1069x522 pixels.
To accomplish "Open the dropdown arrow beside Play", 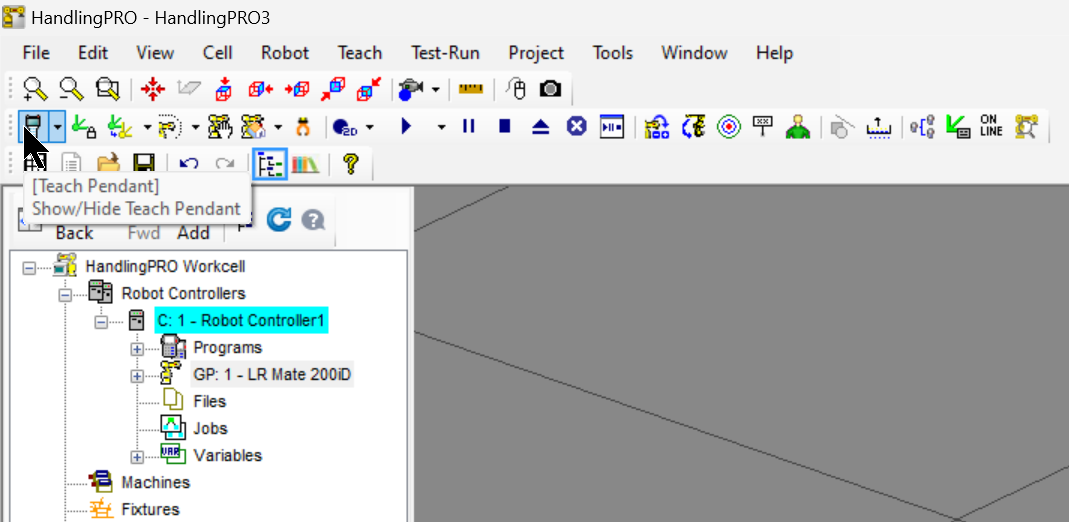I will coord(442,127).
